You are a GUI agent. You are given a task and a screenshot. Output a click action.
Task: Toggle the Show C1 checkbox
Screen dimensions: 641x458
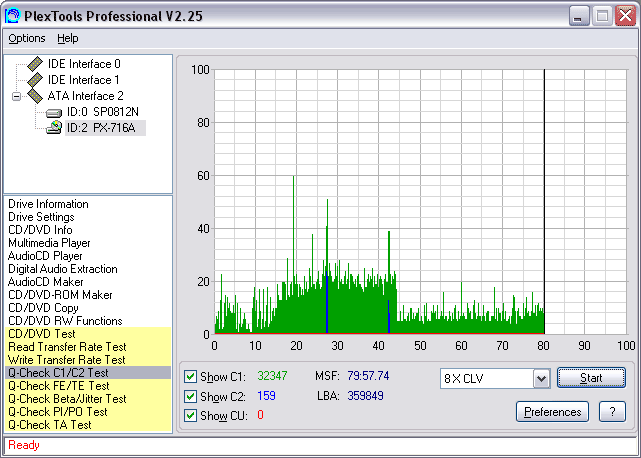tap(190, 376)
